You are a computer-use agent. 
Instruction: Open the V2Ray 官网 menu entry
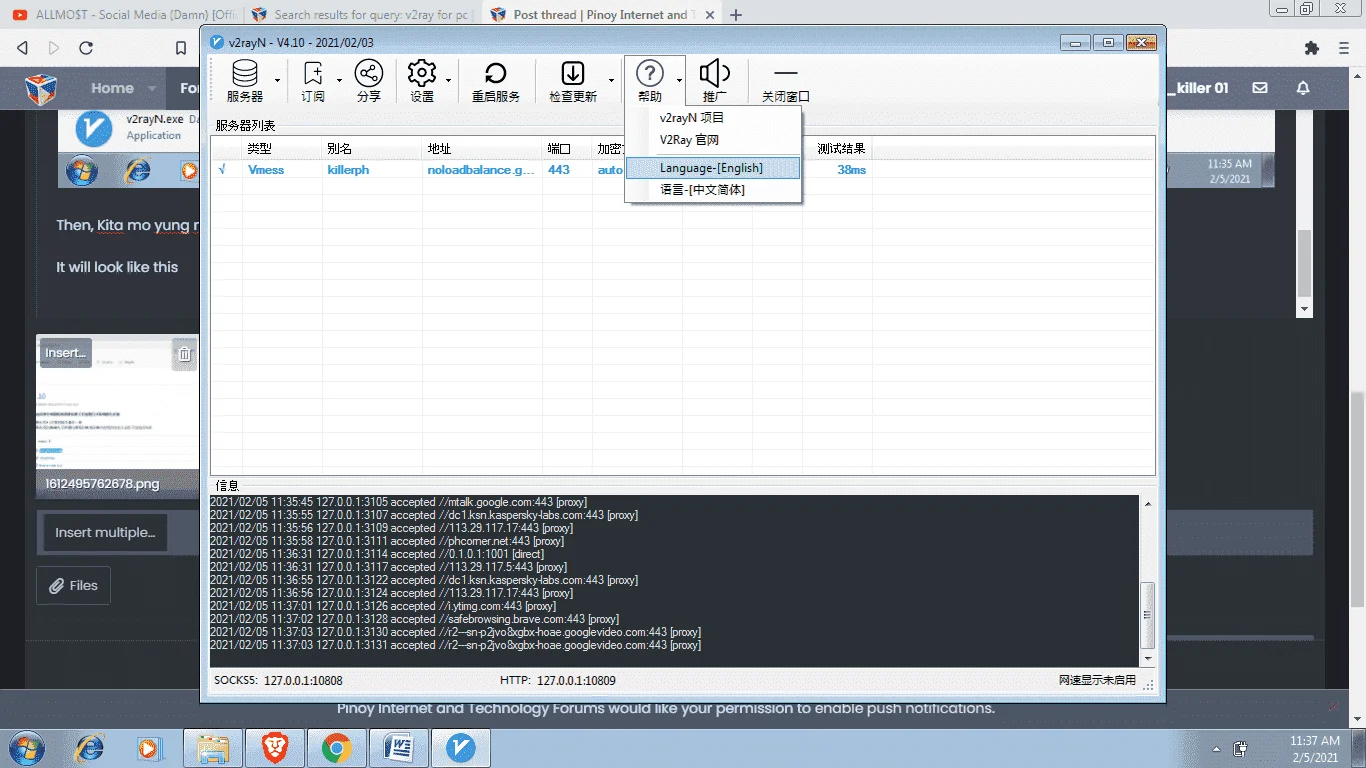(714, 140)
